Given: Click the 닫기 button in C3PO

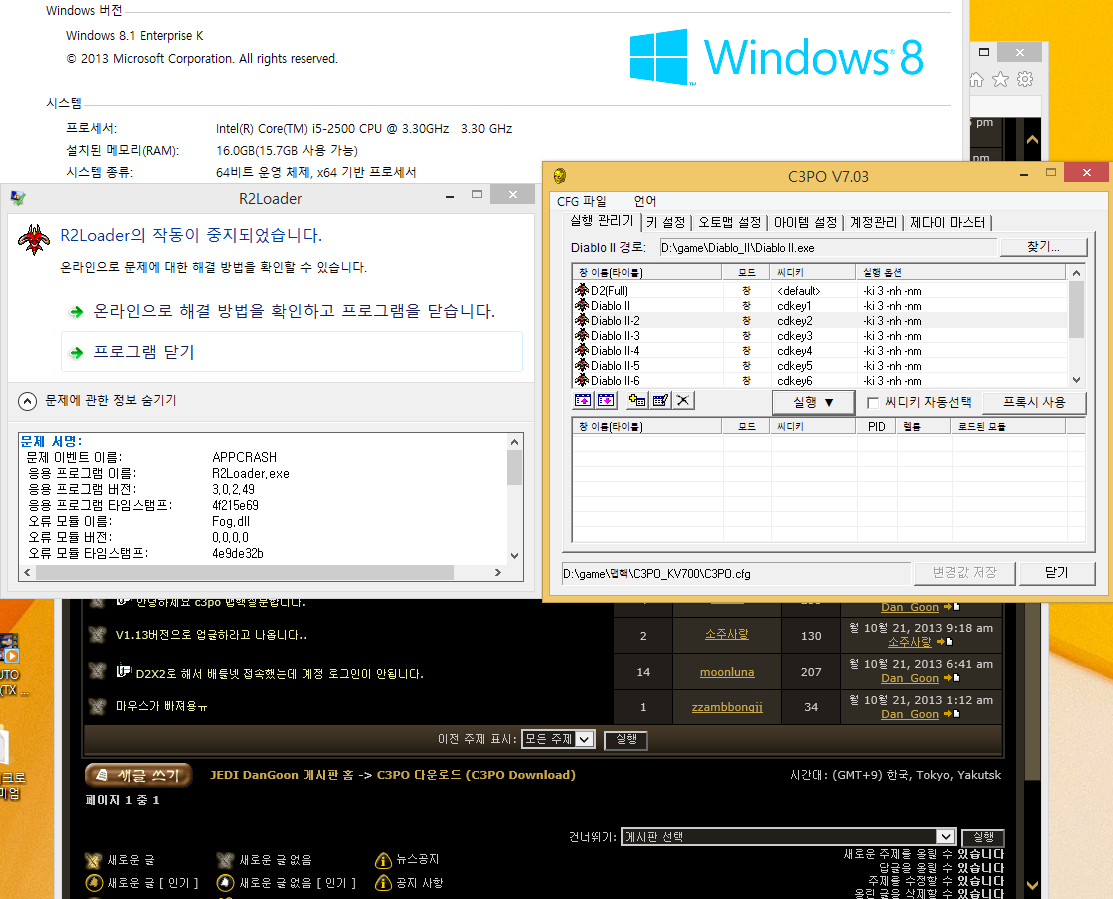Looking at the screenshot, I should 1056,573.
